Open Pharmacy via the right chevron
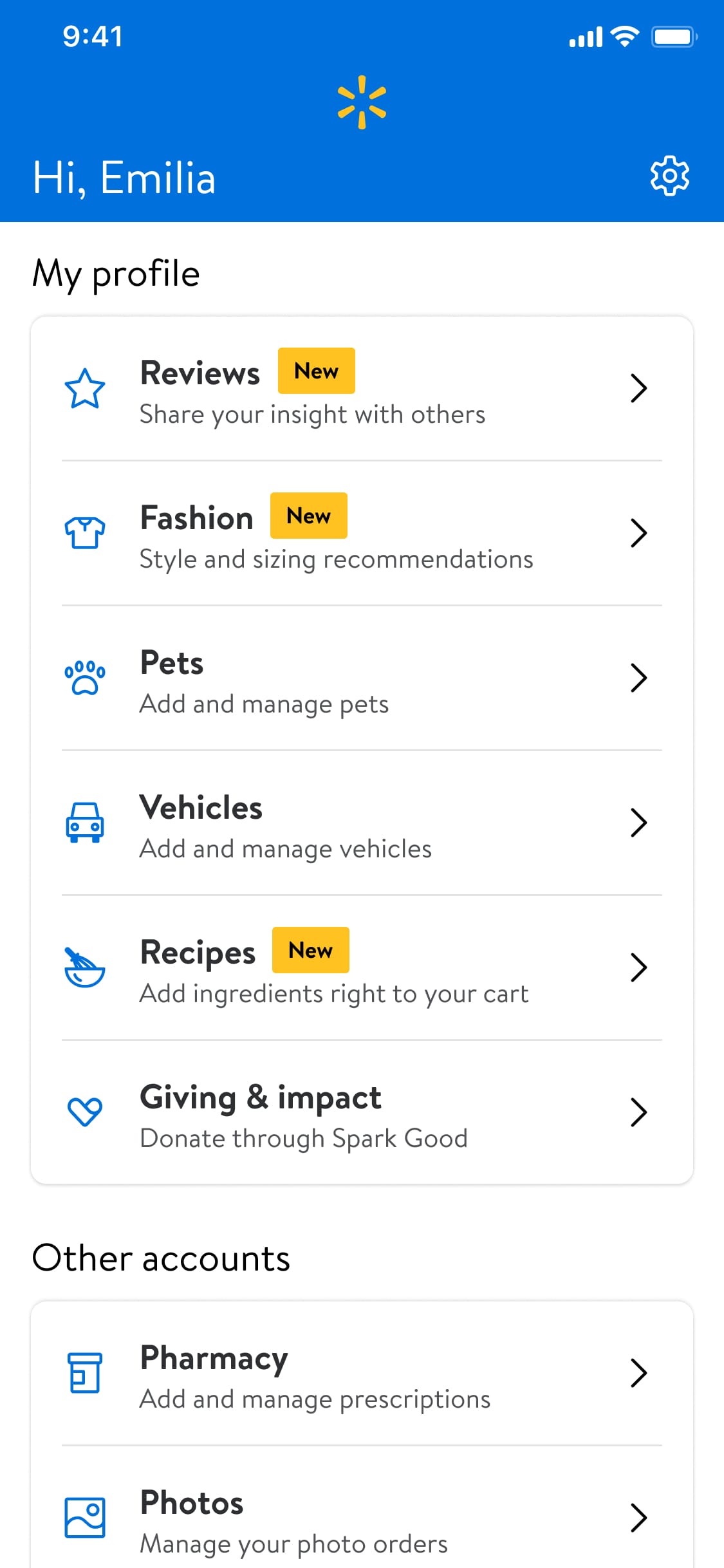 (638, 1373)
